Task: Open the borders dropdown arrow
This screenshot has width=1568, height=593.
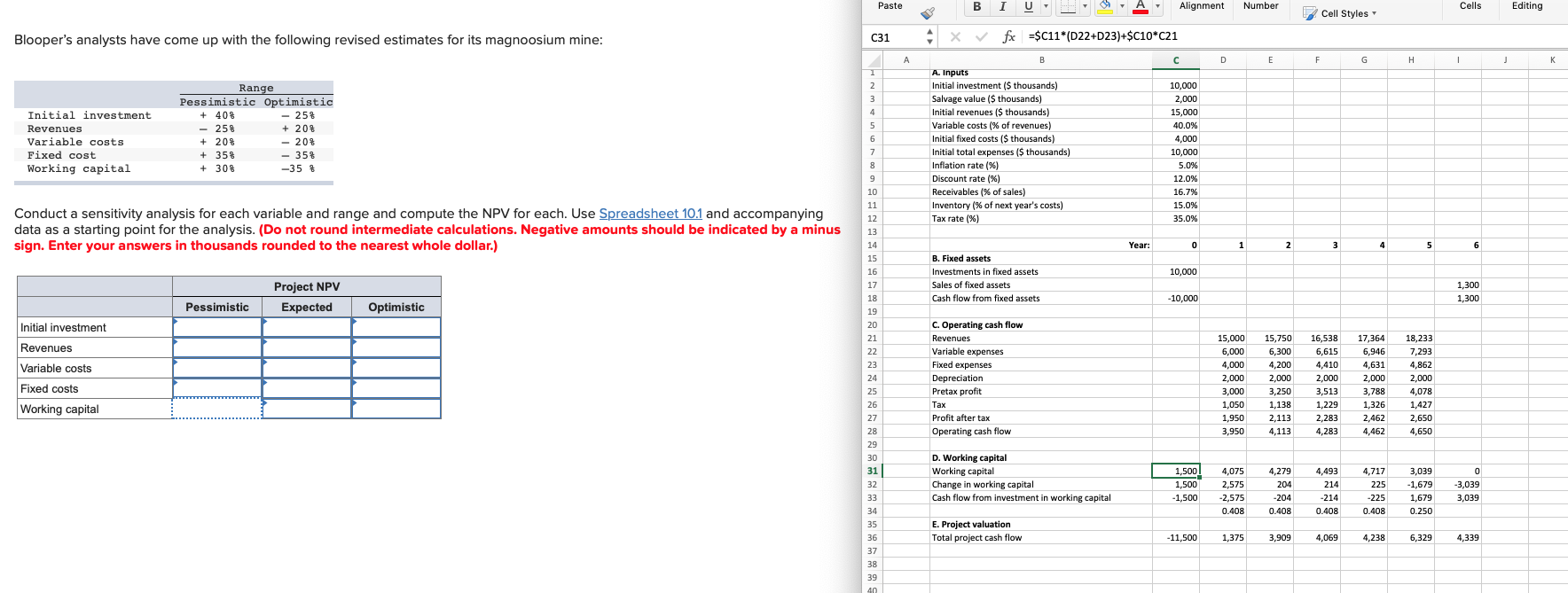Action: pyautogui.click(x=1085, y=6)
